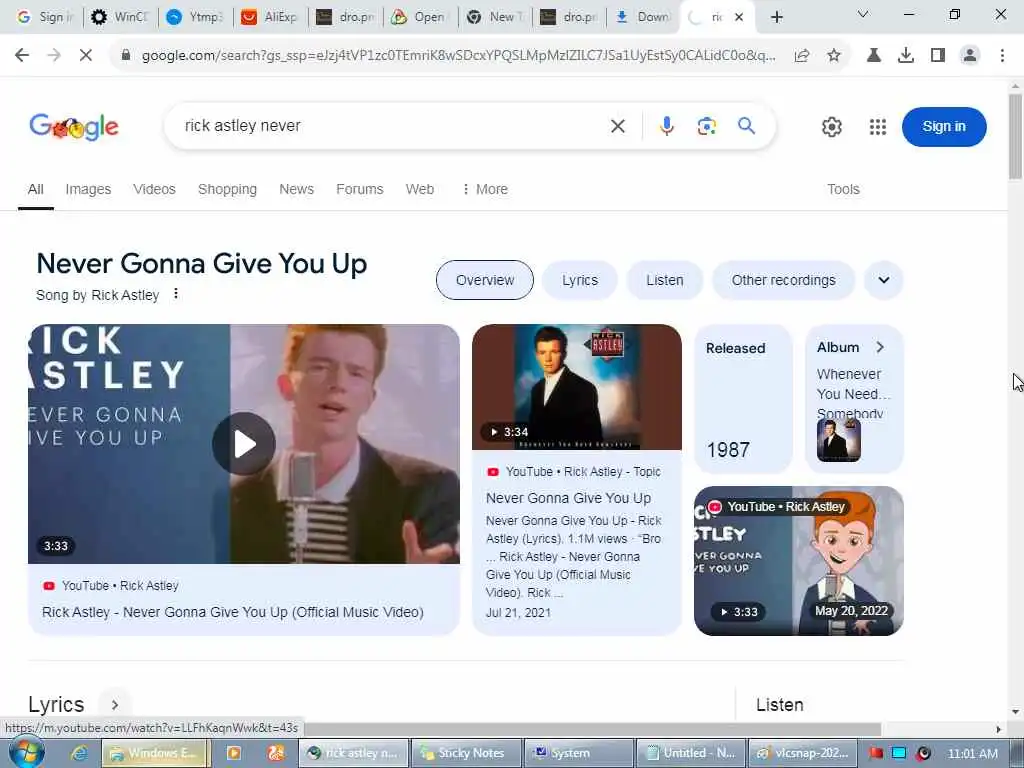Switch to the AliExpress browser tab
The height and width of the screenshot is (768, 1024).
click(x=270, y=17)
